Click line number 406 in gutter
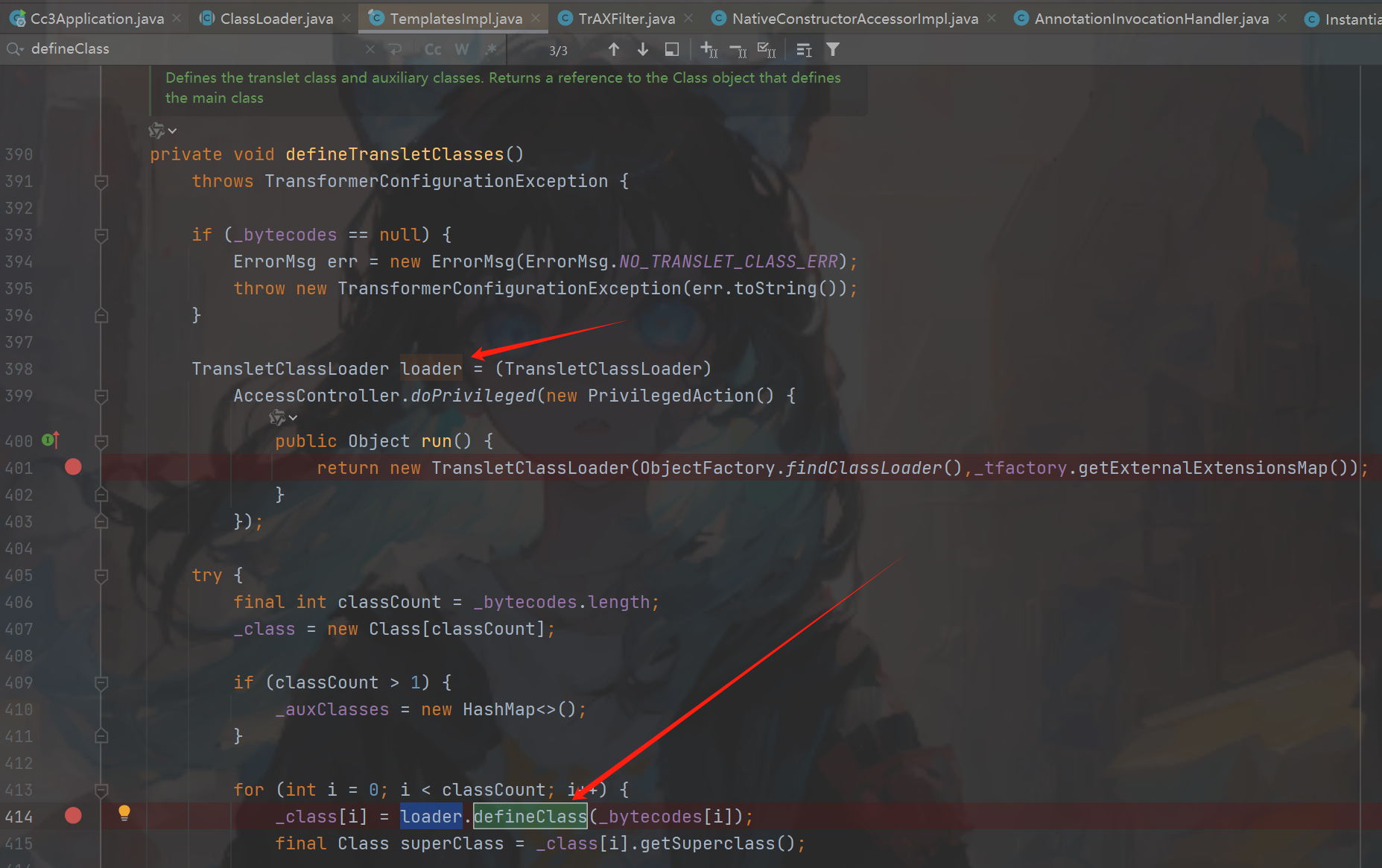This screenshot has width=1382, height=868. click(x=19, y=602)
